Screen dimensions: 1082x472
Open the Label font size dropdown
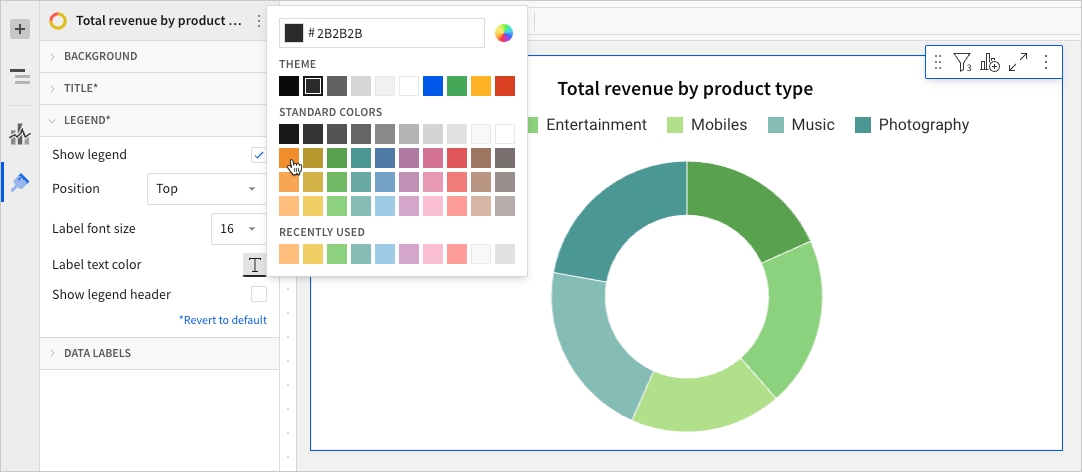pyautogui.click(x=239, y=229)
